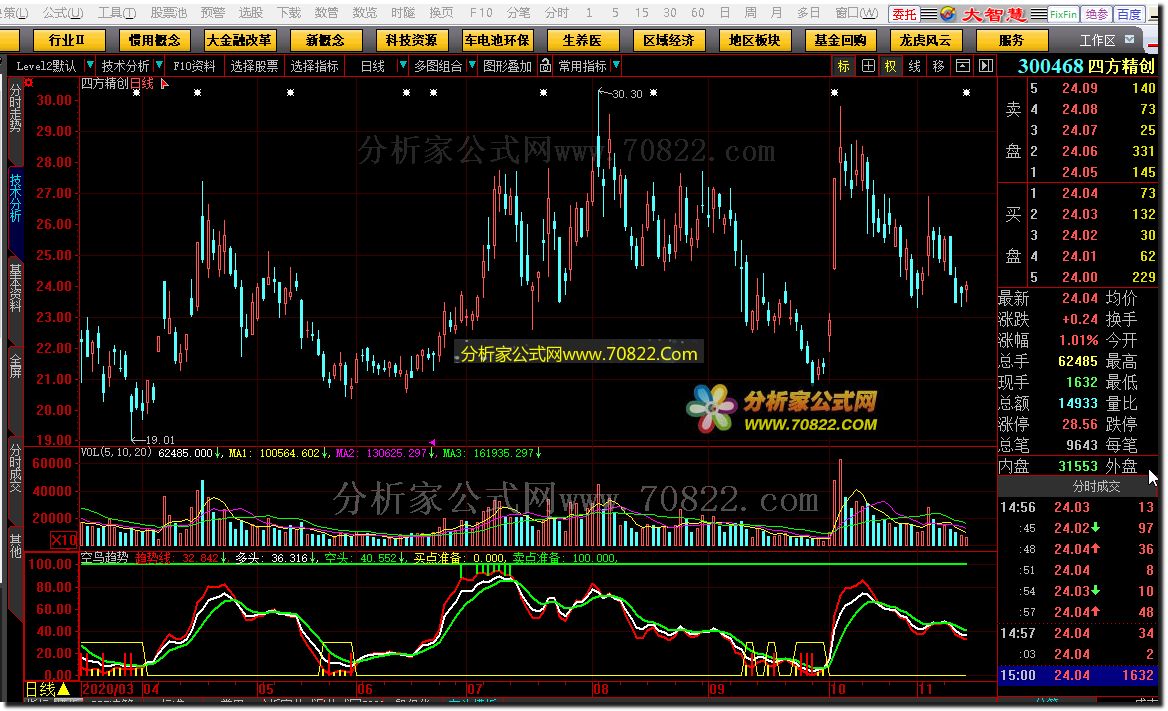Click the skip-to-end icon in chart toolbar
1168x711 pixels.
click(x=986, y=66)
